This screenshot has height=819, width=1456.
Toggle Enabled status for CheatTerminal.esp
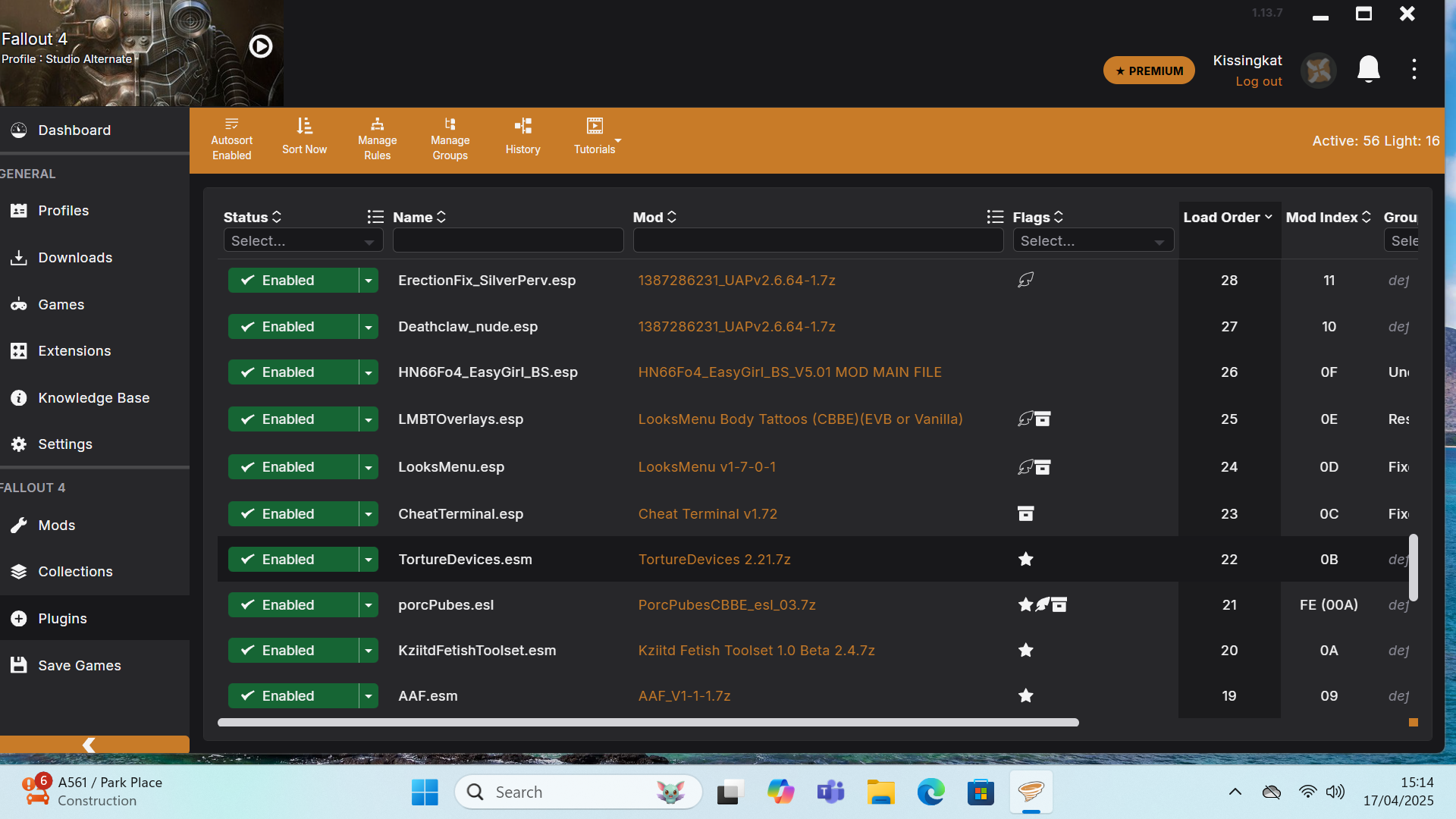pos(293,514)
